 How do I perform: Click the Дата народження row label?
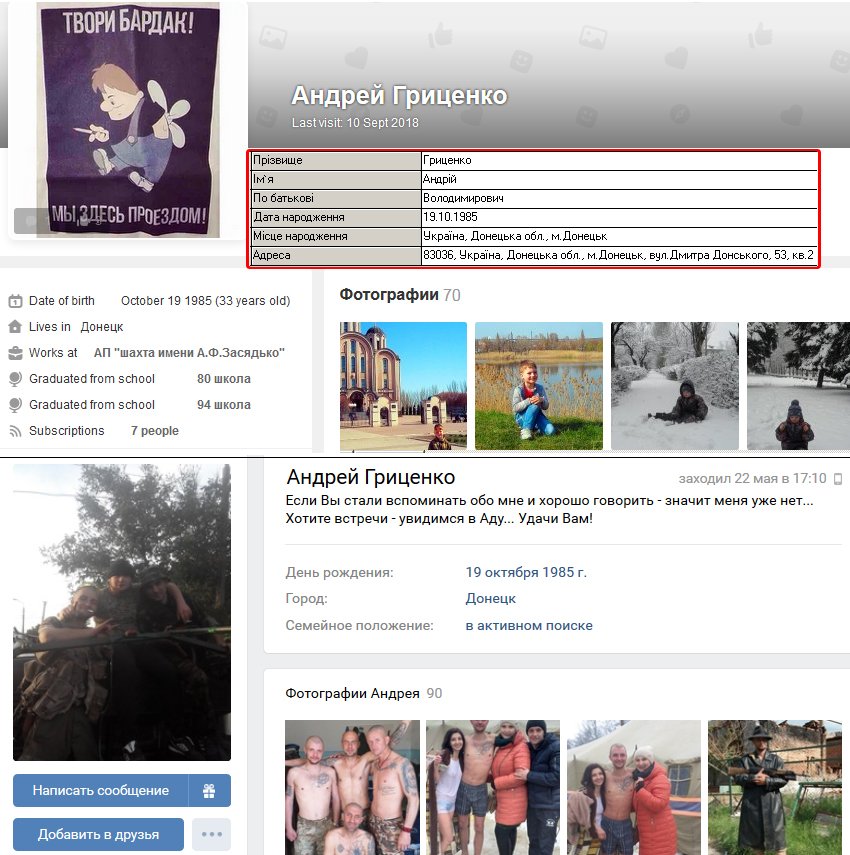pyautogui.click(x=335, y=217)
